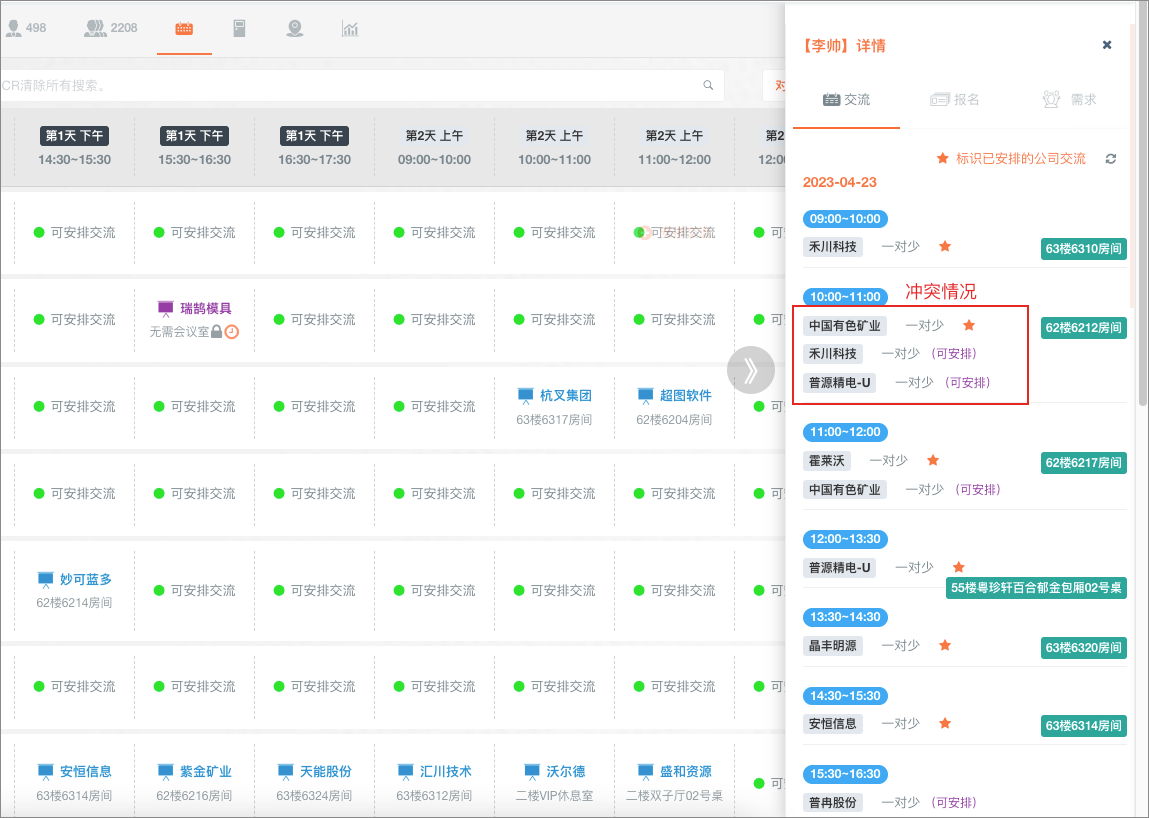Click 可安排 beside 中国有色矿业 at 11:00~12:00
This screenshot has height=818, width=1149.
click(x=978, y=489)
